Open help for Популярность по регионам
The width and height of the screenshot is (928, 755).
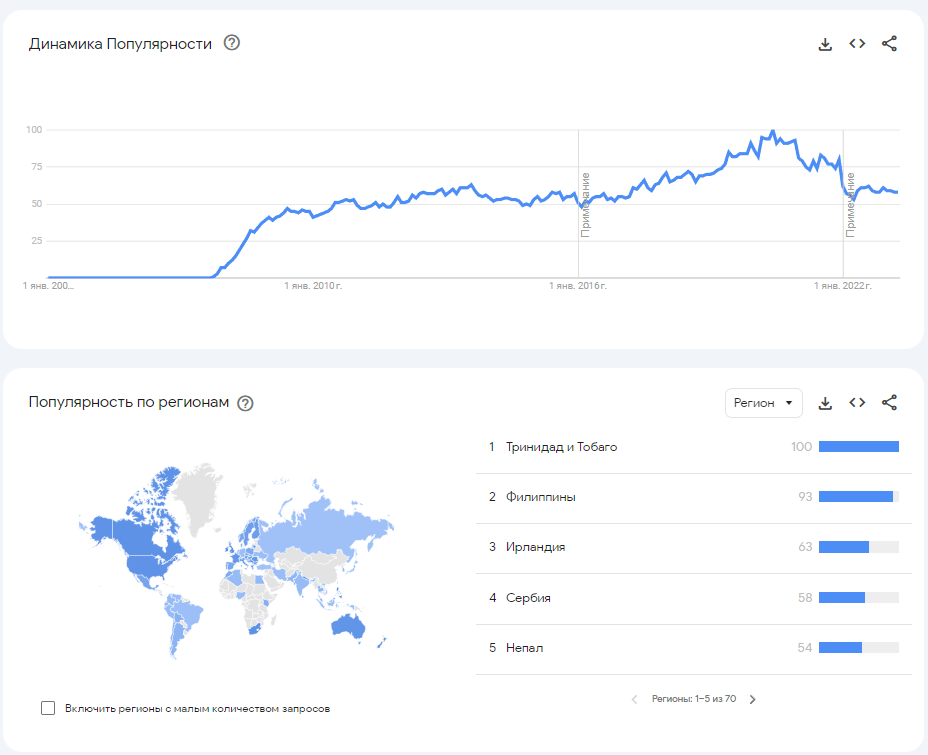click(245, 403)
